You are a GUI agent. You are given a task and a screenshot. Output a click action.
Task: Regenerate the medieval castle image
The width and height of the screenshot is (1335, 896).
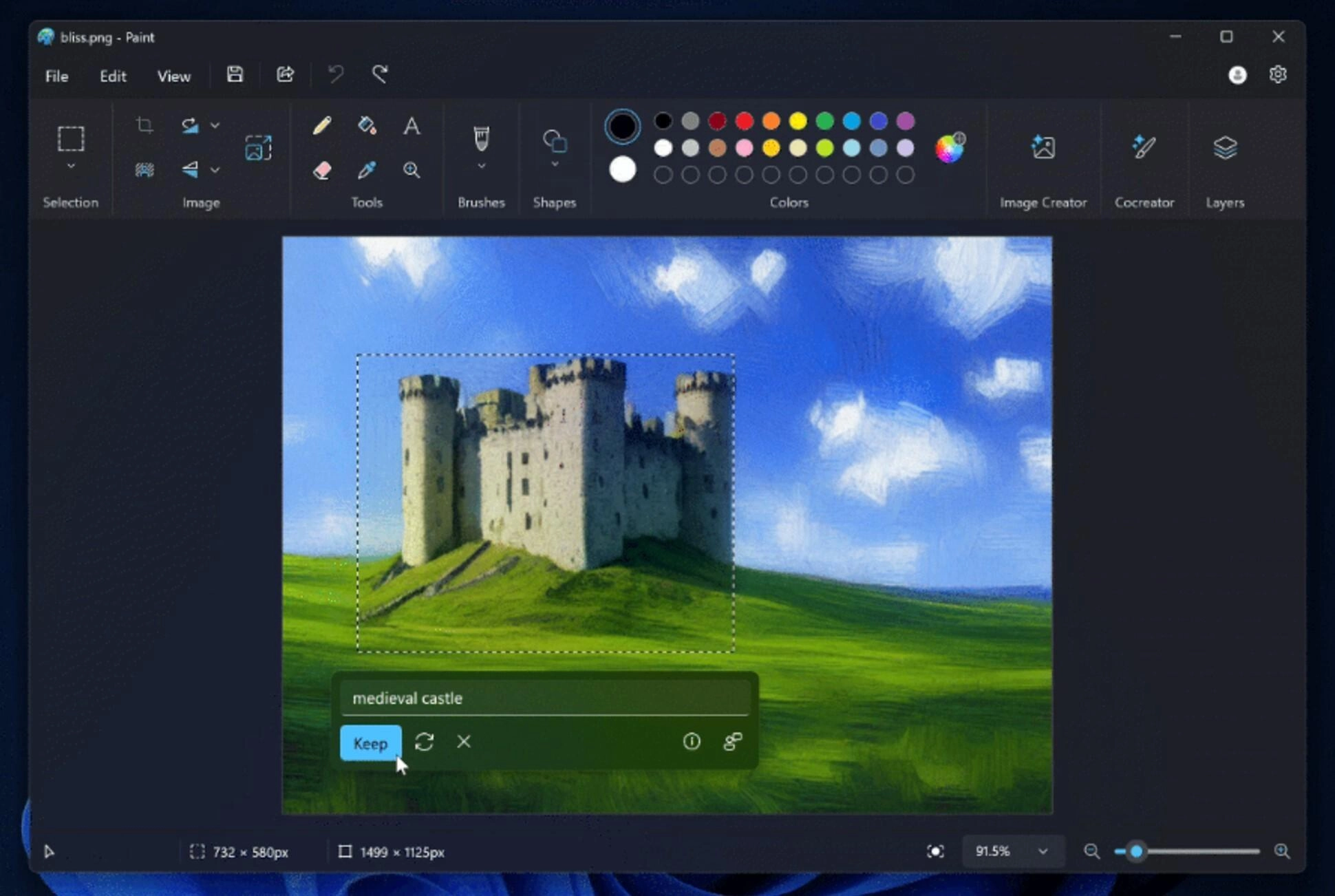pos(424,742)
